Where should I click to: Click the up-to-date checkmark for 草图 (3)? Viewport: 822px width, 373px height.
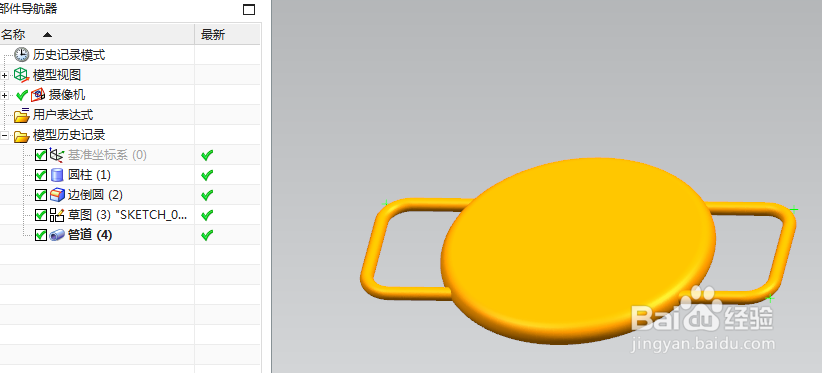[x=207, y=215]
